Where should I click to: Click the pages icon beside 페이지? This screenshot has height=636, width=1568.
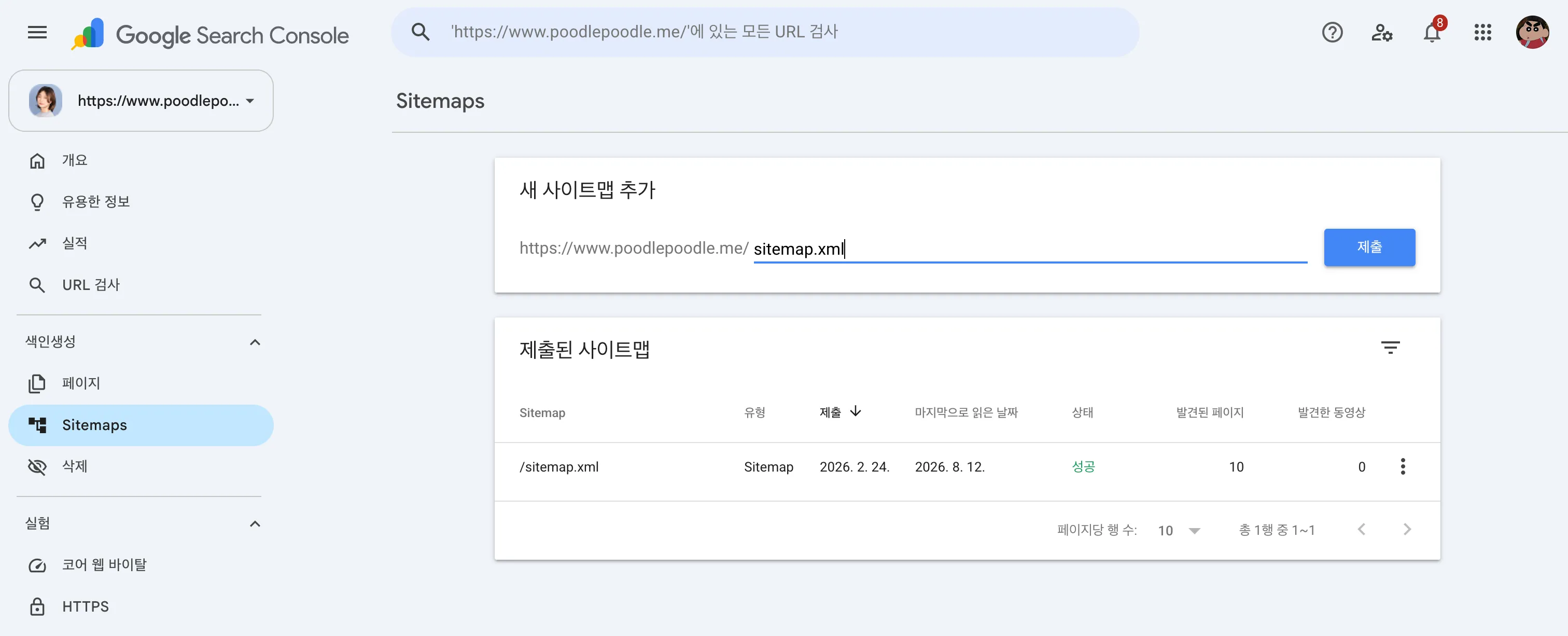pos(37,384)
